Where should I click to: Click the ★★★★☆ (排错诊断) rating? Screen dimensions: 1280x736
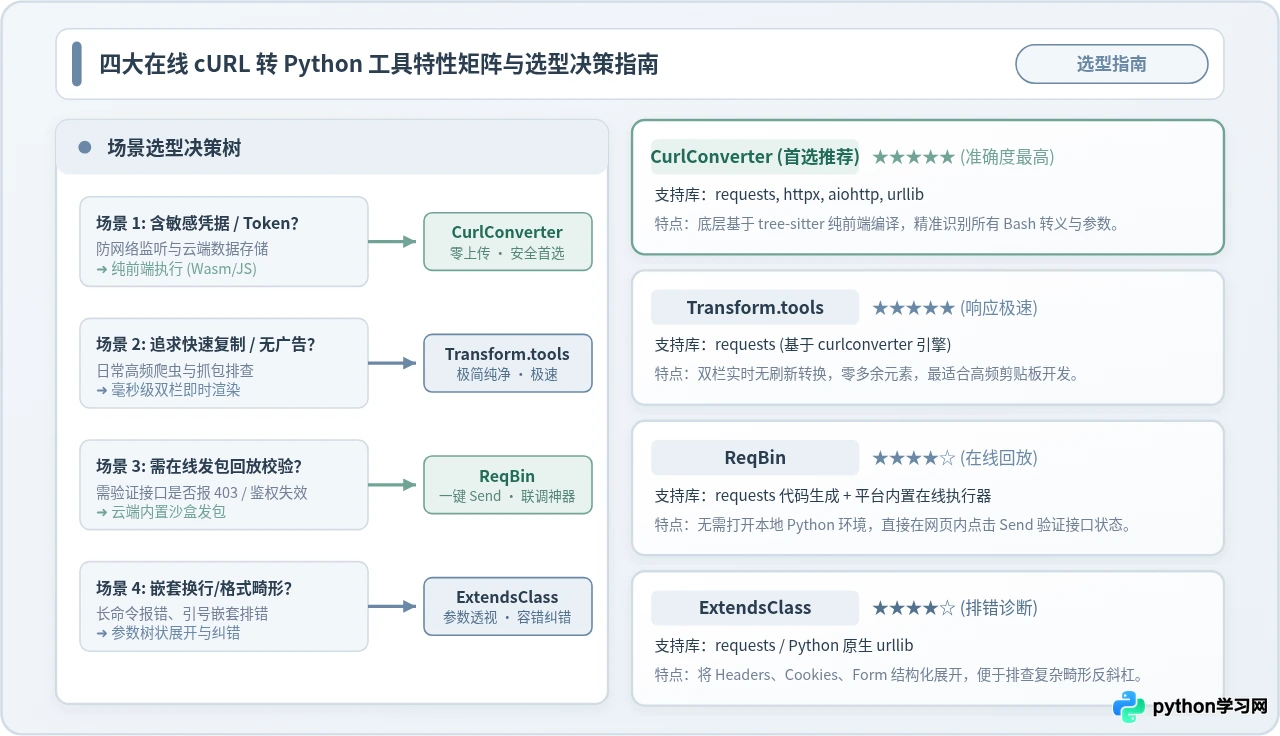tap(955, 607)
